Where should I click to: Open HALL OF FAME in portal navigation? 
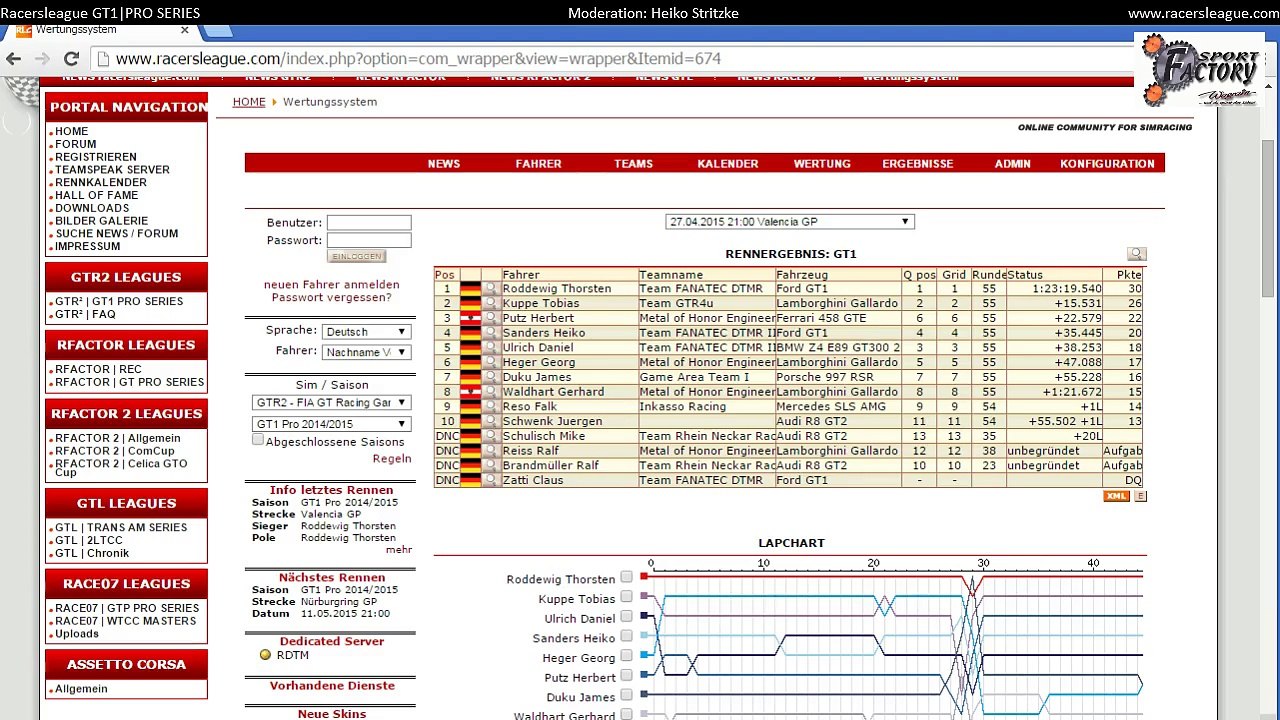tap(97, 196)
